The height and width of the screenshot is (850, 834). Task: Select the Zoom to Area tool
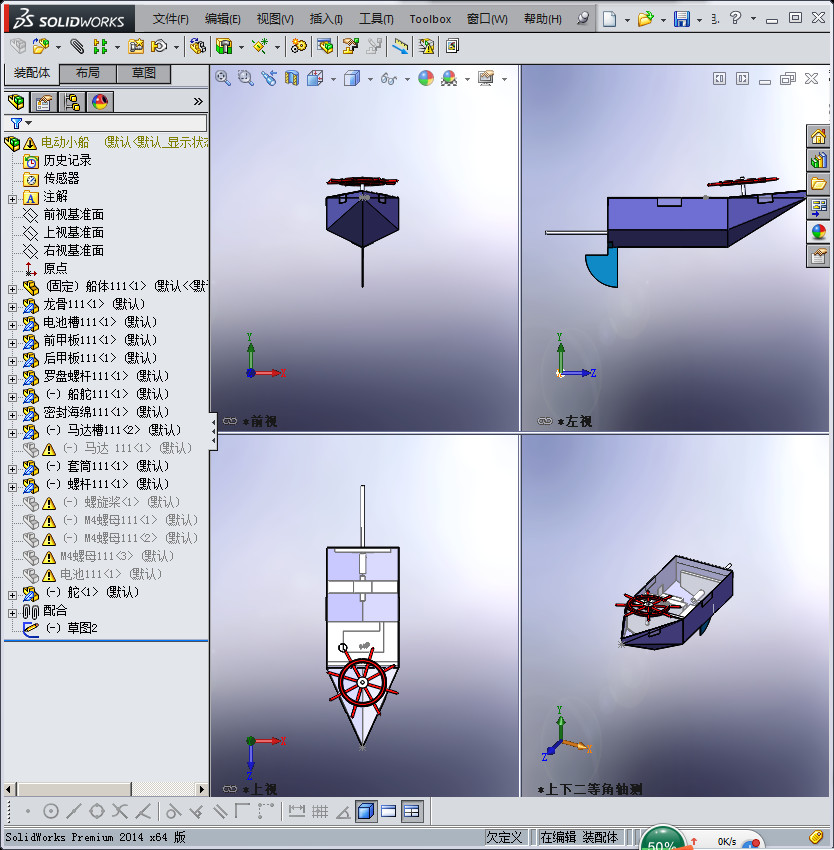coord(246,79)
